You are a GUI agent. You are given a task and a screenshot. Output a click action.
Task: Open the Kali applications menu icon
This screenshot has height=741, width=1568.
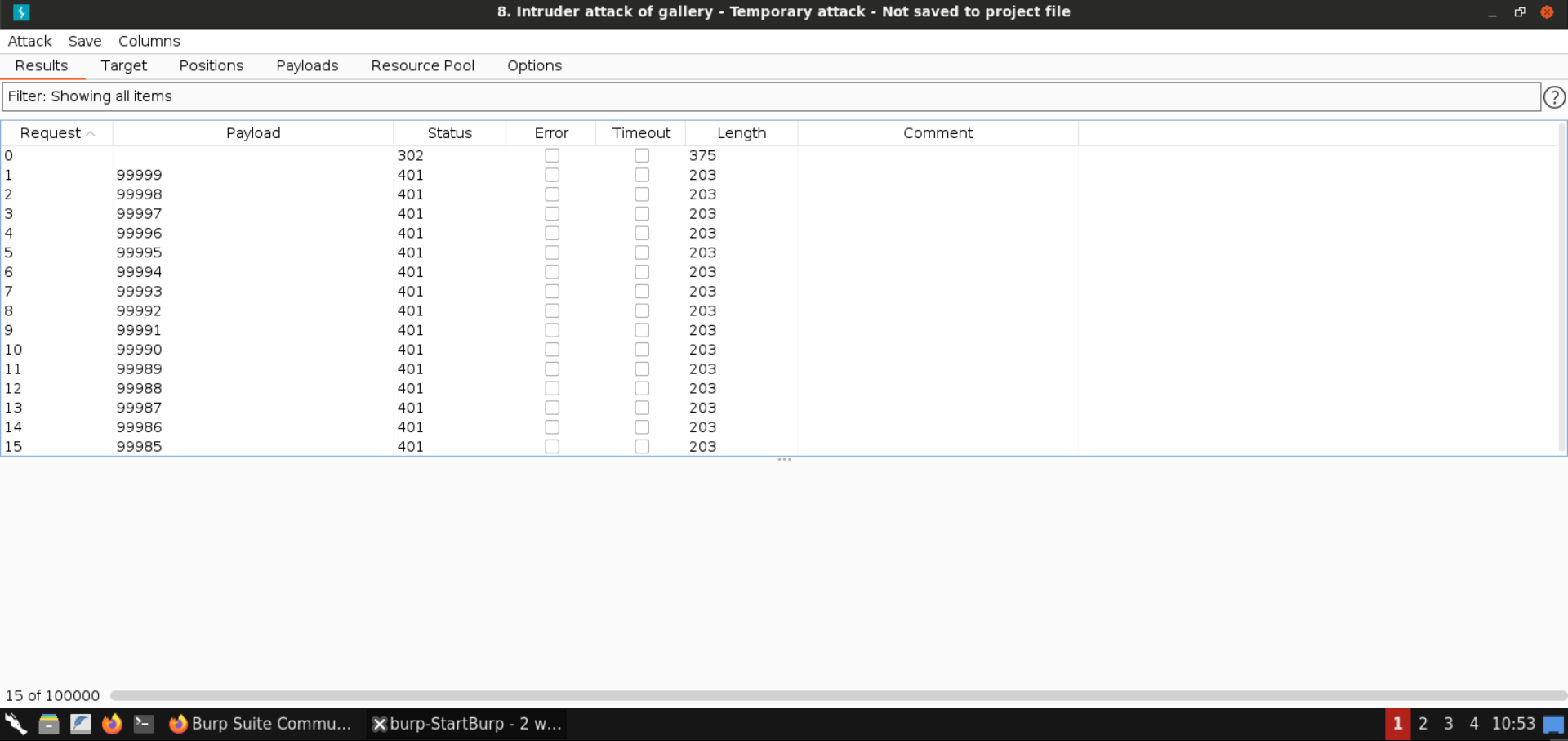point(16,724)
